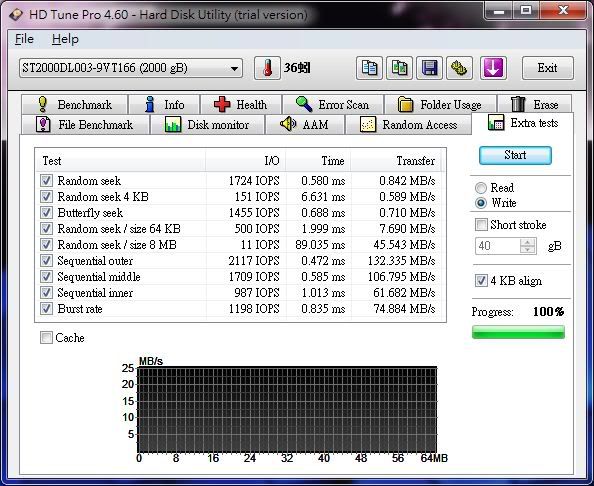594x486 pixels.
Task: Click the purple download arrow icon
Action: tap(493, 68)
